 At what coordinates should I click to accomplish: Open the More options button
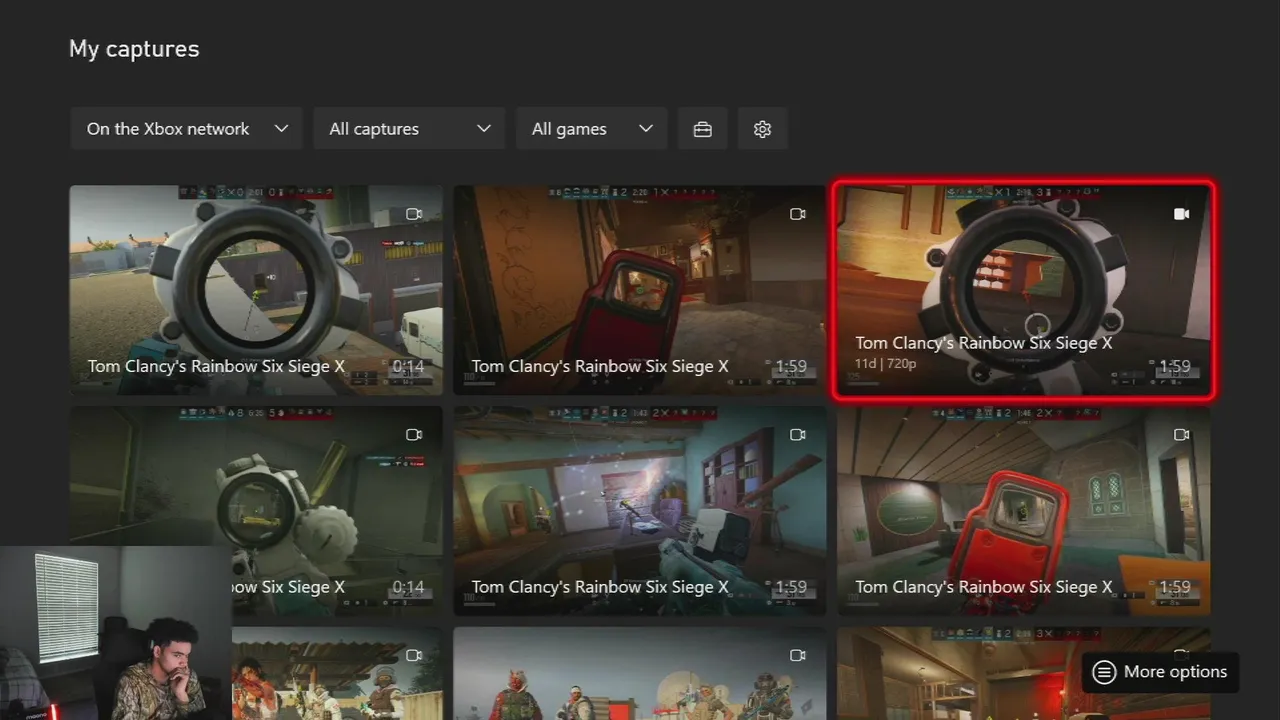(1160, 672)
